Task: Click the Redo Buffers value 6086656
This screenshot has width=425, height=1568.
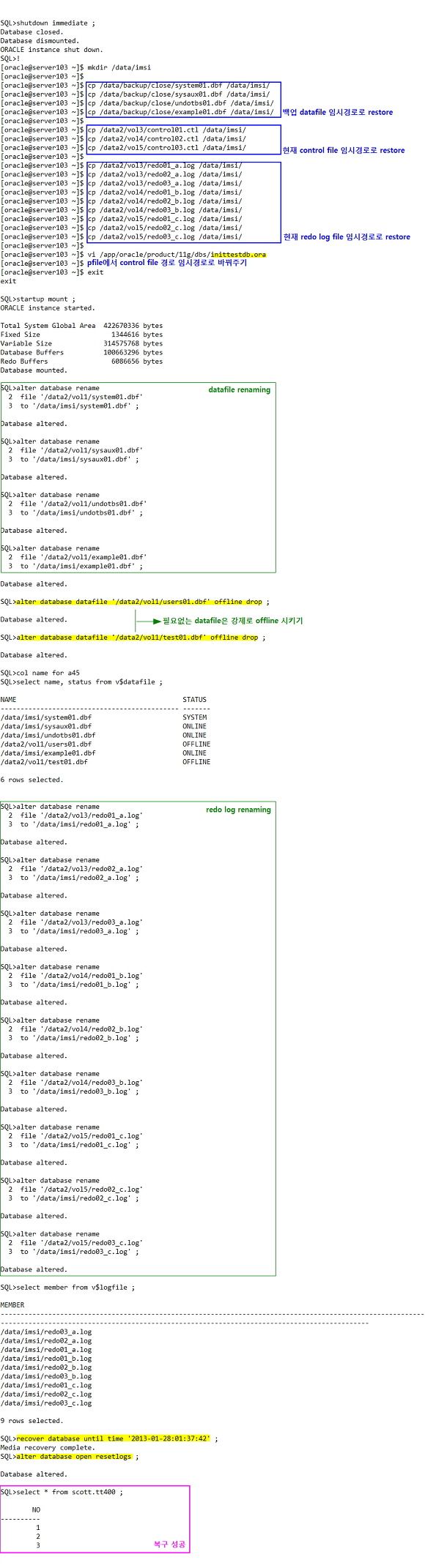Action: [125, 361]
